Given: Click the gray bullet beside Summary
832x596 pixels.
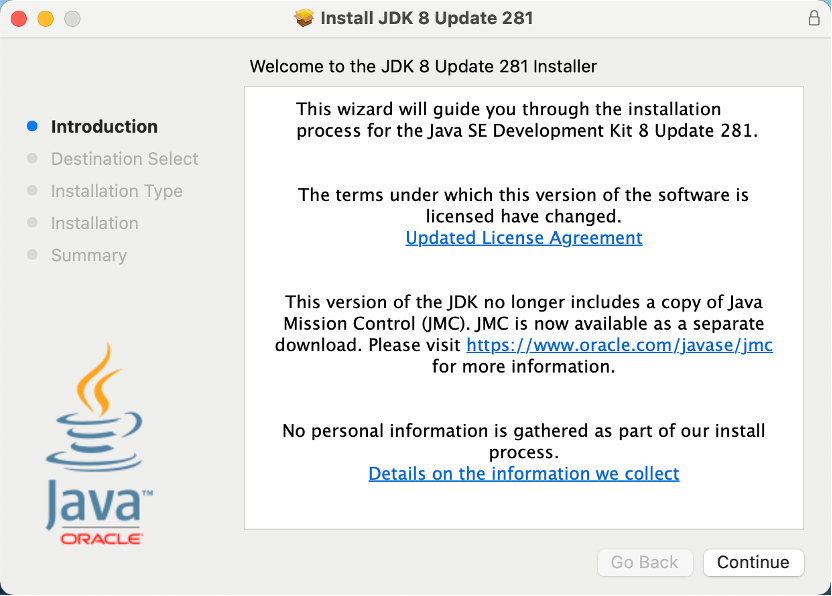Looking at the screenshot, I should pyautogui.click(x=32, y=255).
